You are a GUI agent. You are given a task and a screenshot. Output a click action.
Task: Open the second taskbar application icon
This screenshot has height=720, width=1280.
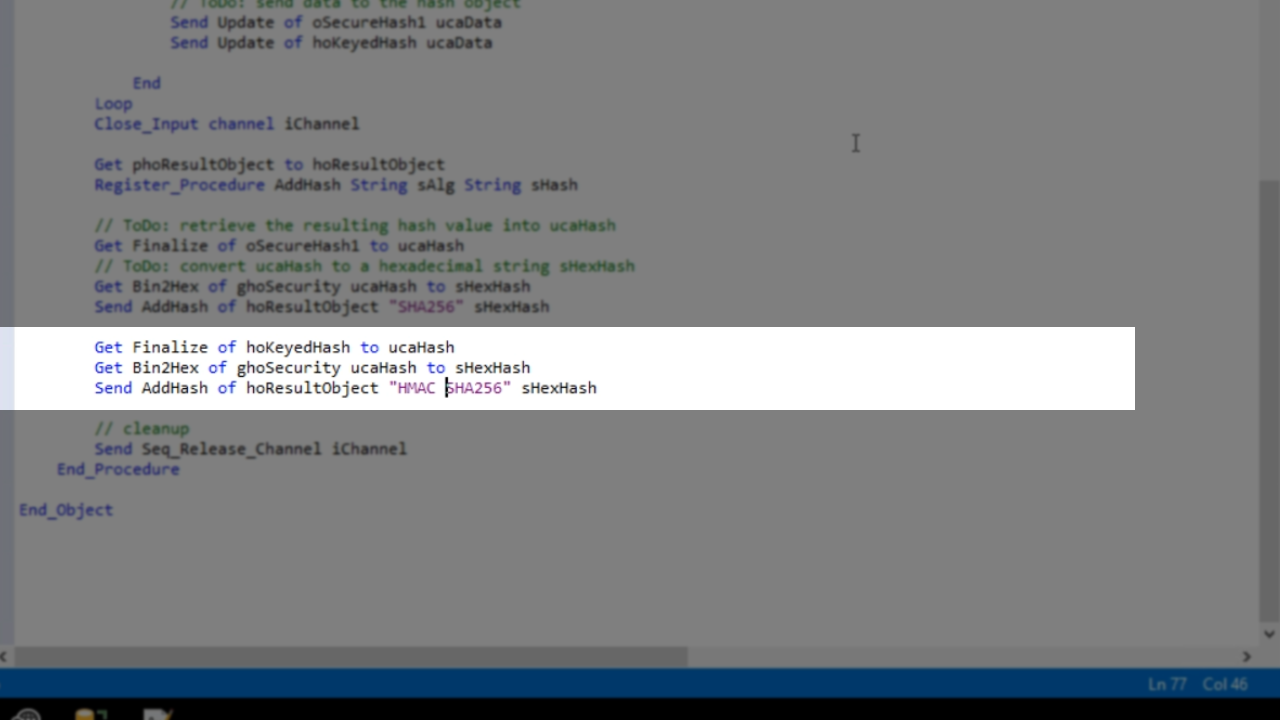[x=91, y=713]
